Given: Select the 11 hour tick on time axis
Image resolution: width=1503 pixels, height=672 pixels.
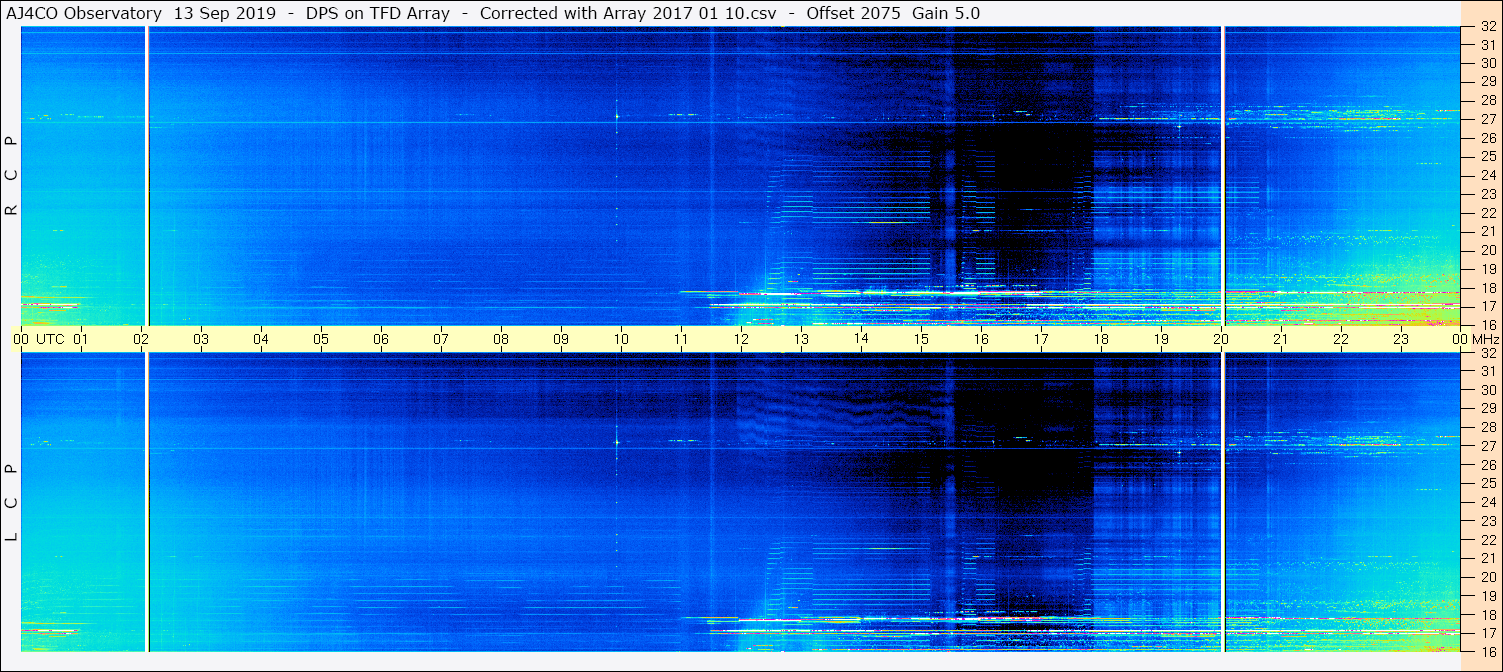Looking at the screenshot, I should pyautogui.click(x=681, y=339).
